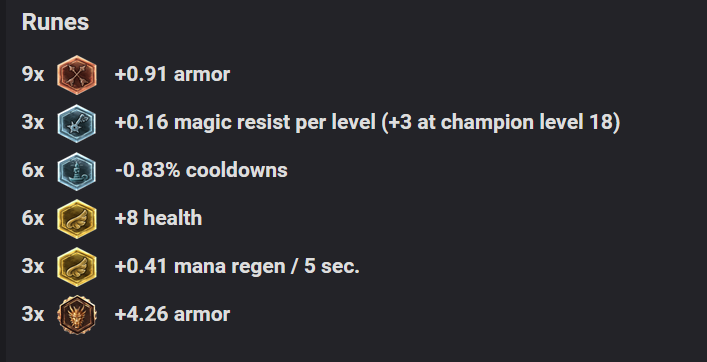Click the -0.83% cooldowns description
The height and width of the screenshot is (362, 707).
[x=202, y=170]
